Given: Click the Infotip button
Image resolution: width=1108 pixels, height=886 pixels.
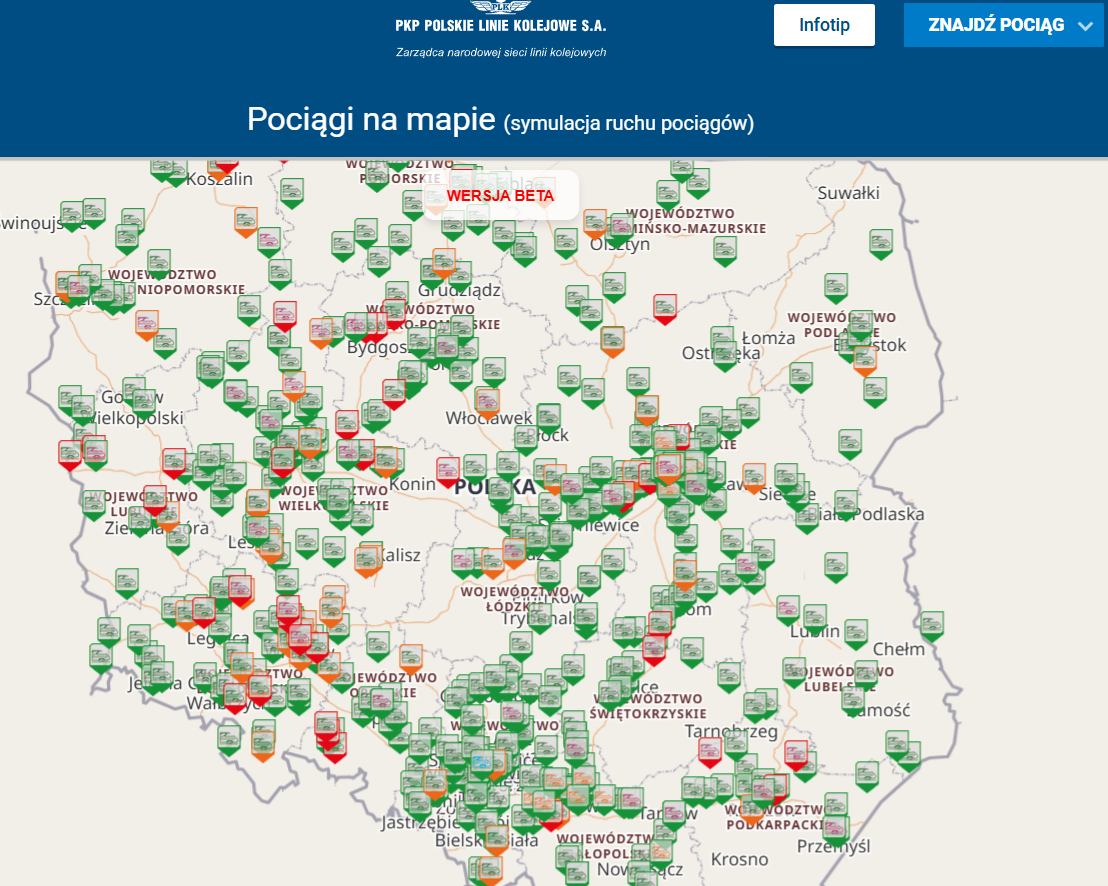Looking at the screenshot, I should [x=824, y=24].
